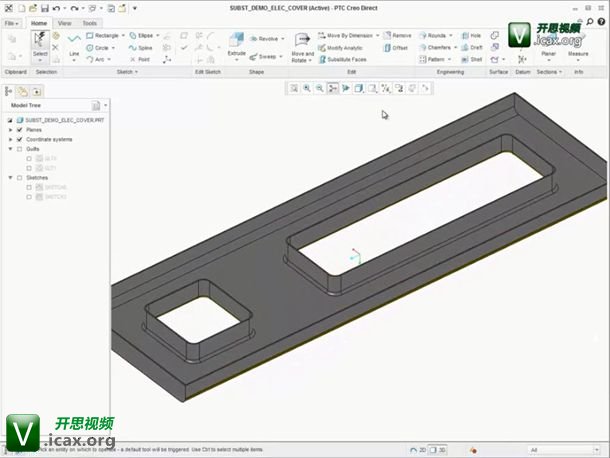Open the Planar section button
610x458 pixels.
549,49
